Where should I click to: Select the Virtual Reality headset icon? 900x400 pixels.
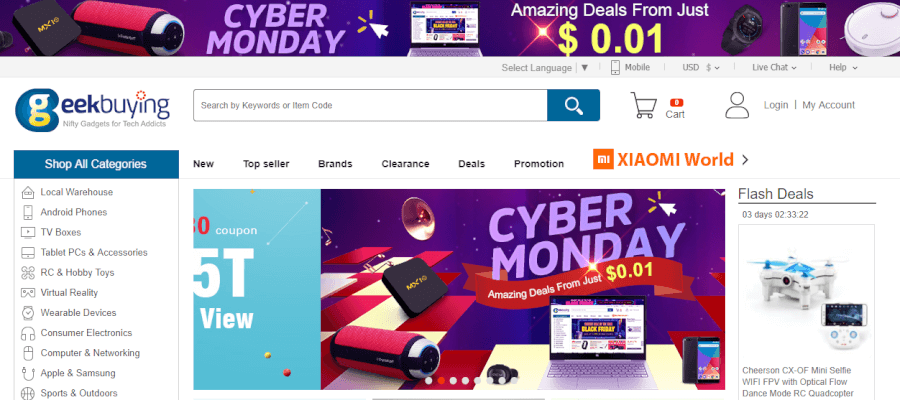(28, 293)
